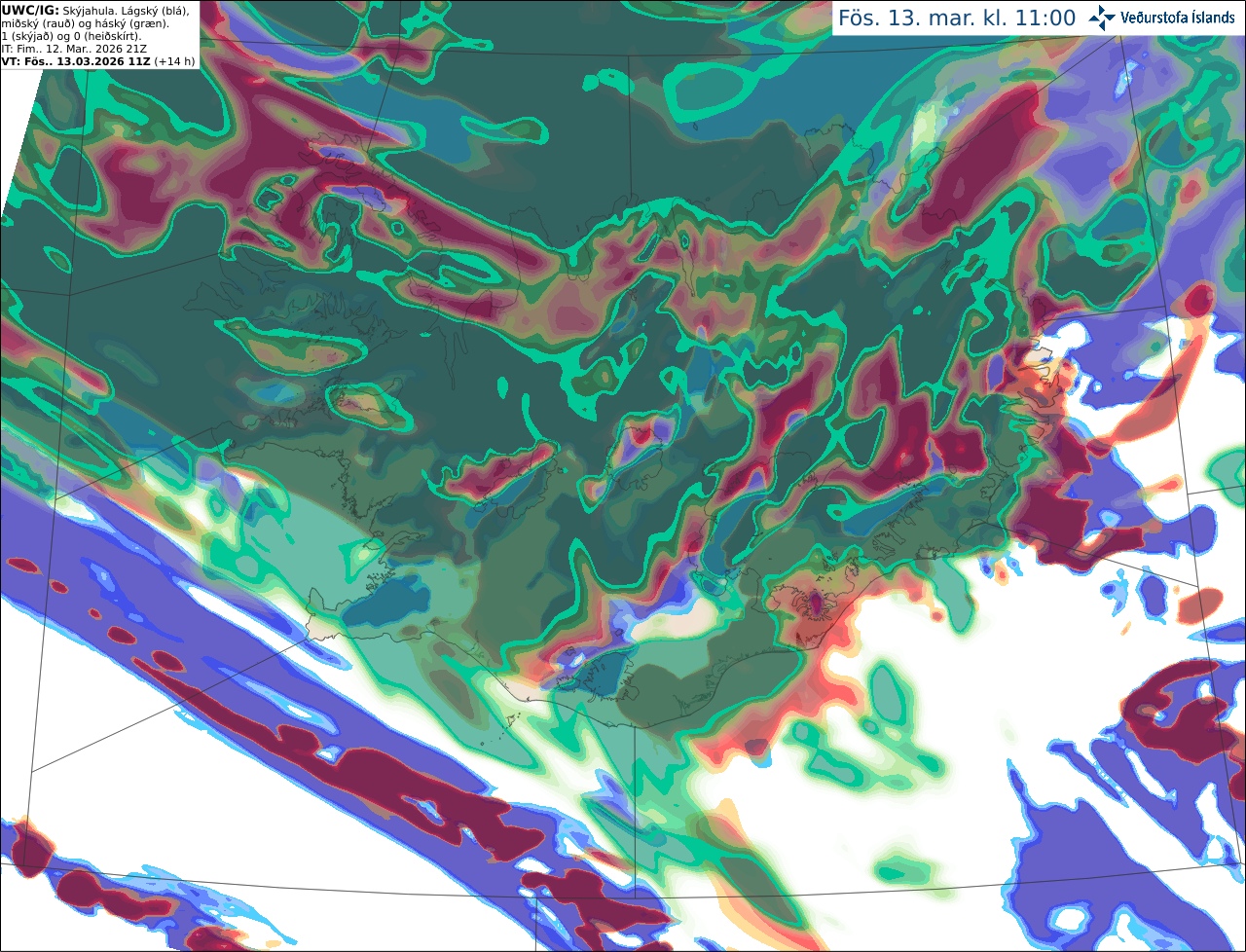Click the 'Veðurstofa Íslands' name text
Screen dimensions: 1246x952
1178,18
